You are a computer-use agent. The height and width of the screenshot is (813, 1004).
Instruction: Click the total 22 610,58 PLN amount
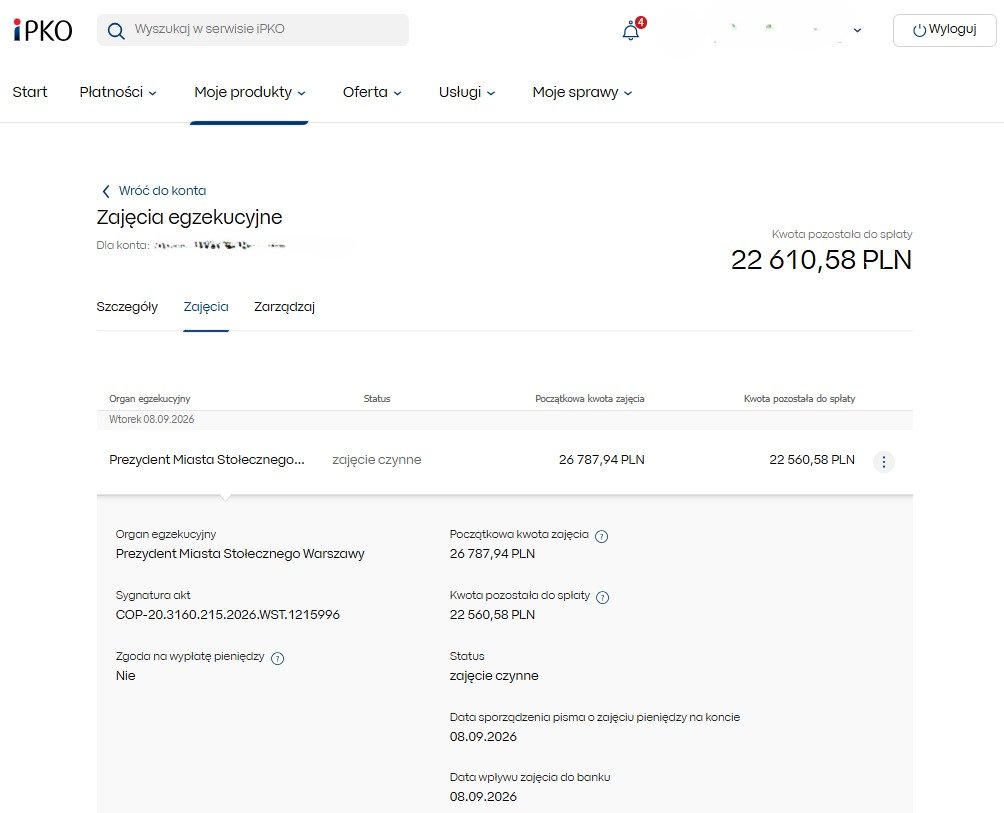click(x=822, y=260)
